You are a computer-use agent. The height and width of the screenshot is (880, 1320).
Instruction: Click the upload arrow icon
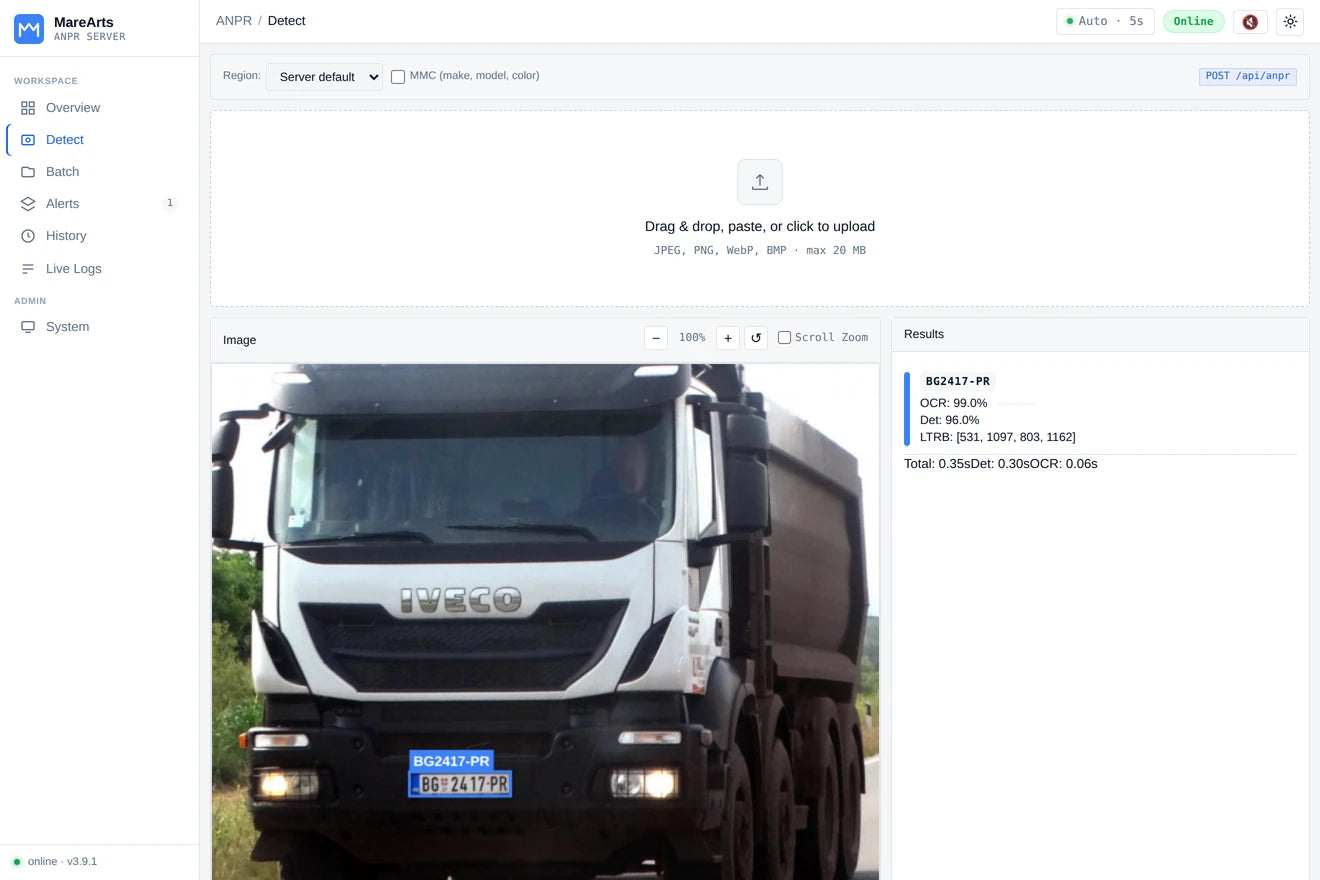point(760,182)
